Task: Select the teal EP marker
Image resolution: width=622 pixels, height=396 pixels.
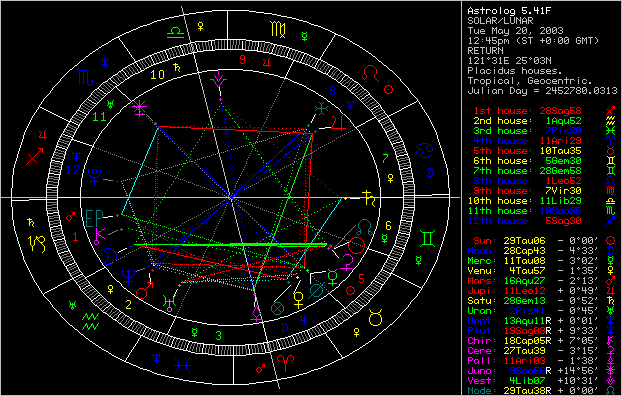Action: [x=94, y=217]
